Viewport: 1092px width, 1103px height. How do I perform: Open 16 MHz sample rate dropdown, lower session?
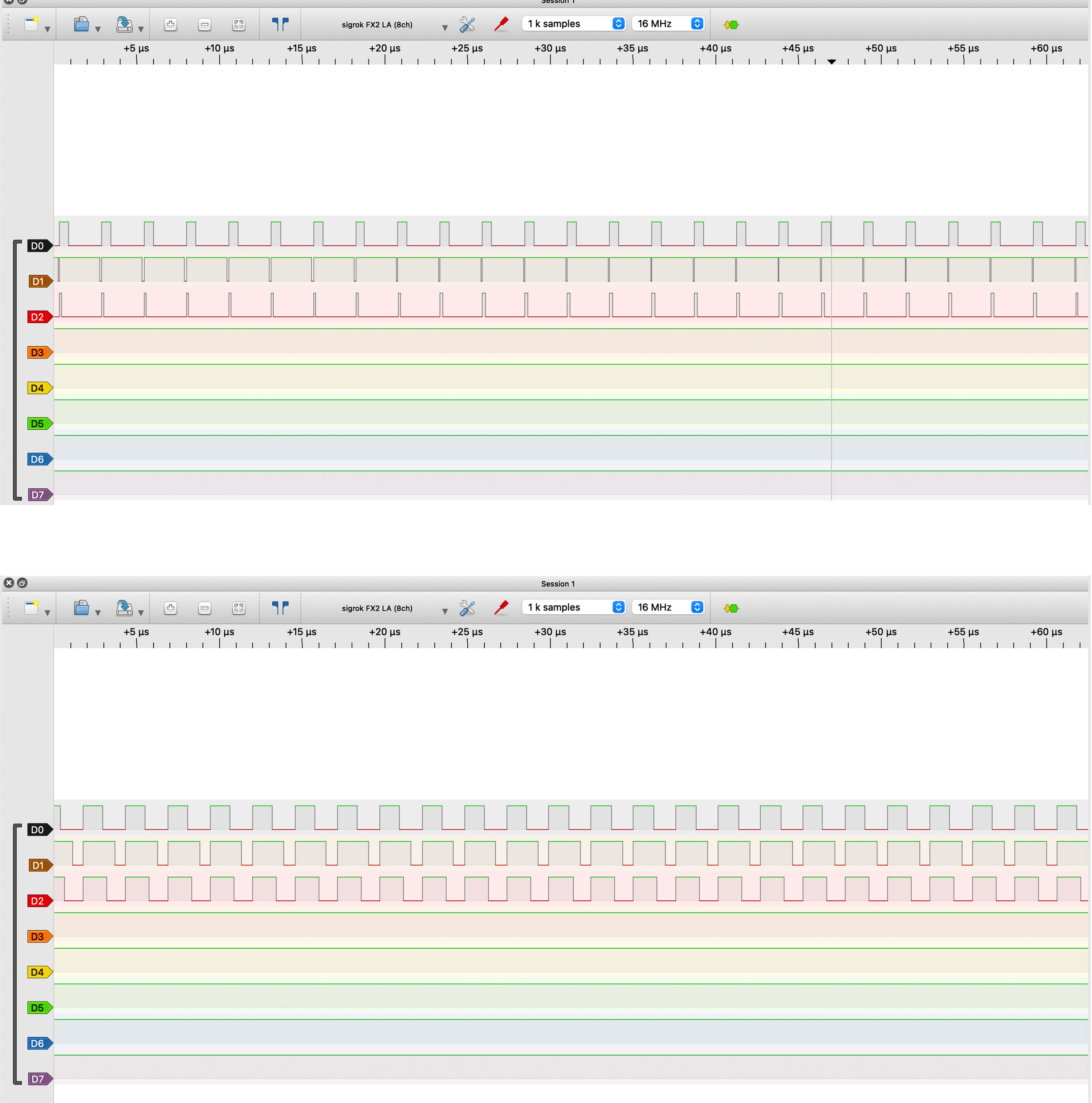668,607
